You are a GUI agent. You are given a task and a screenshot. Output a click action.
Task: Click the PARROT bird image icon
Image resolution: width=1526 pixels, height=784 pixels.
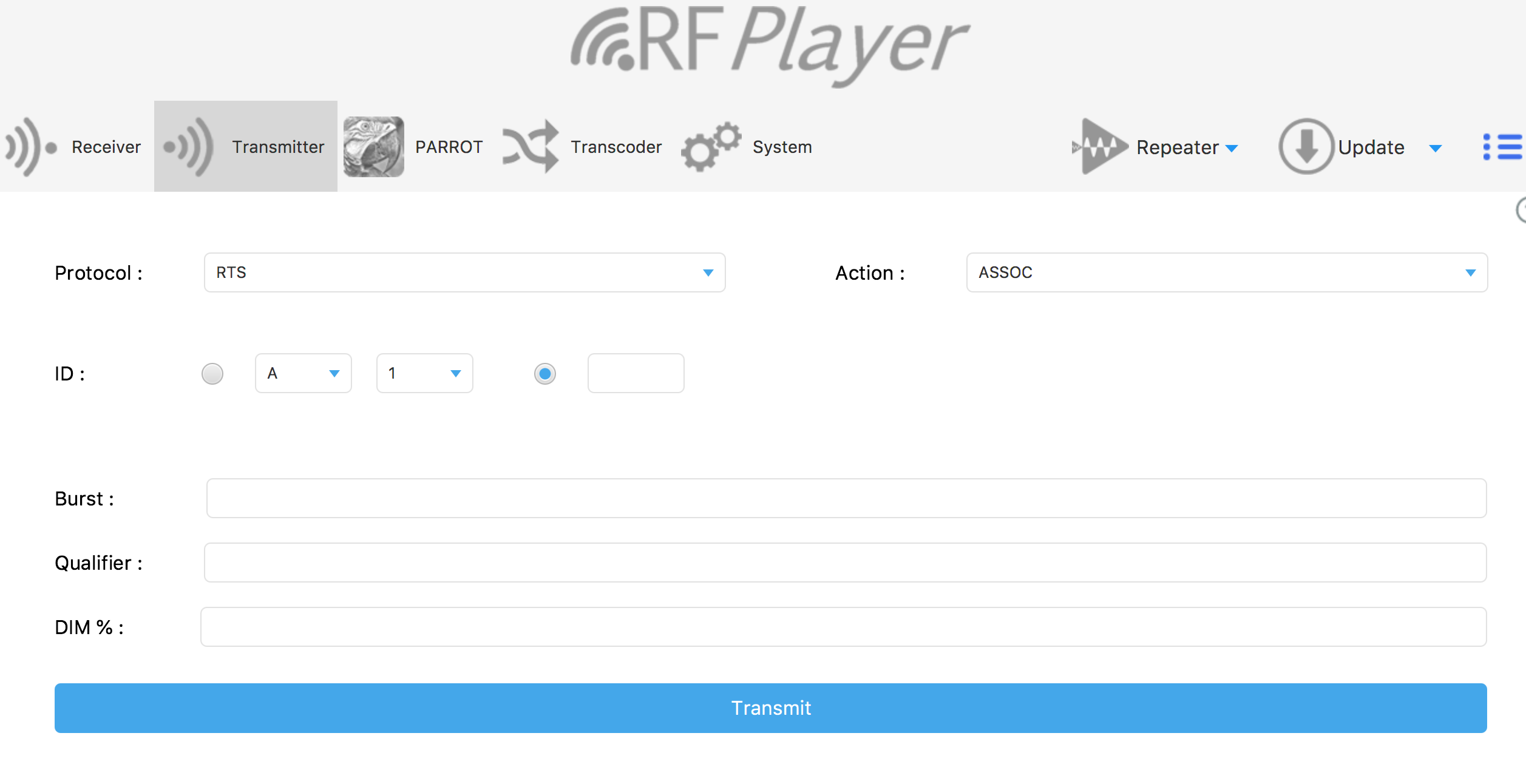pos(374,147)
